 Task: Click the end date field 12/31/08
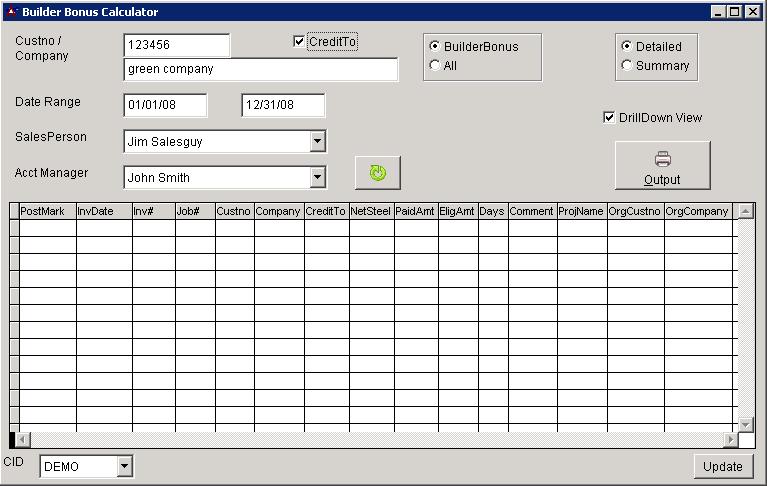283,105
